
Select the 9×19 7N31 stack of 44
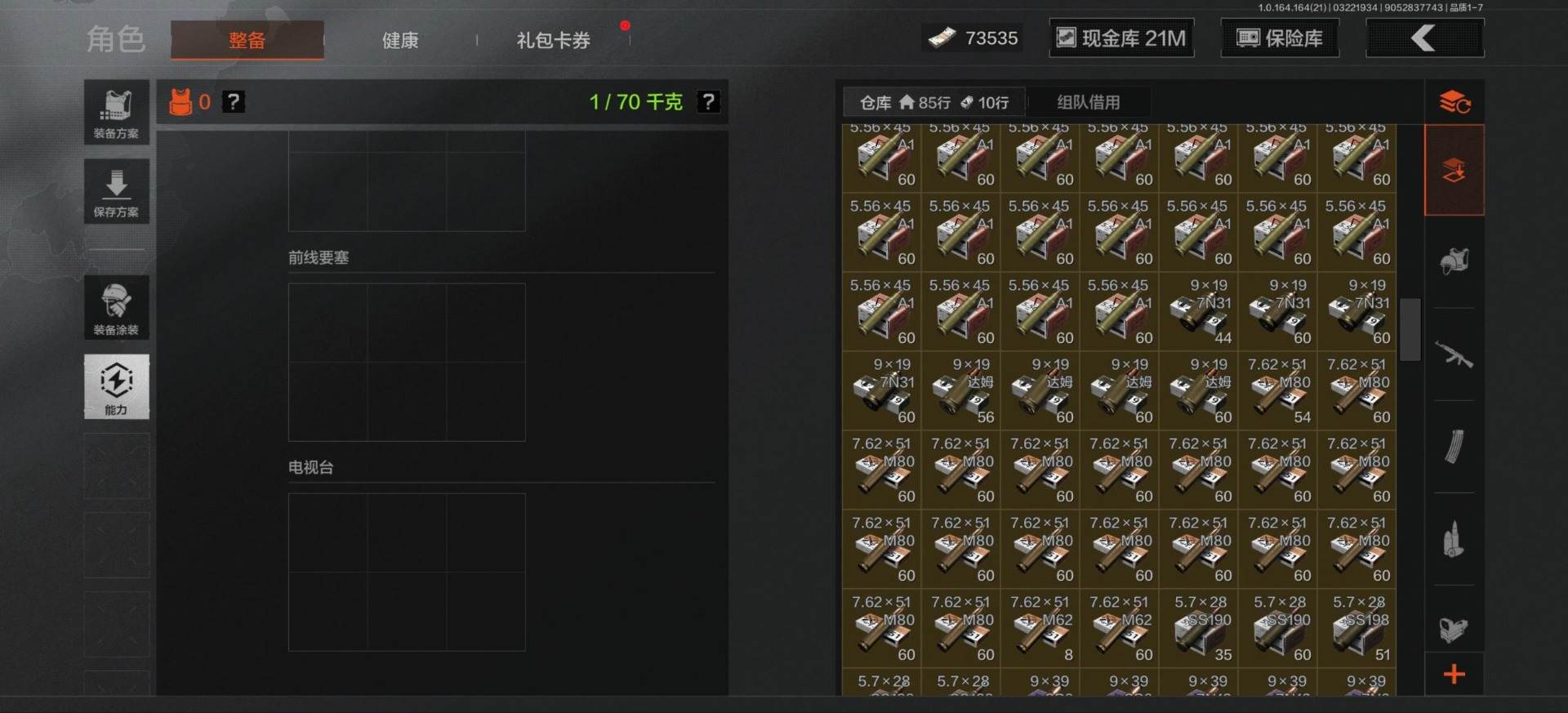click(x=1199, y=311)
